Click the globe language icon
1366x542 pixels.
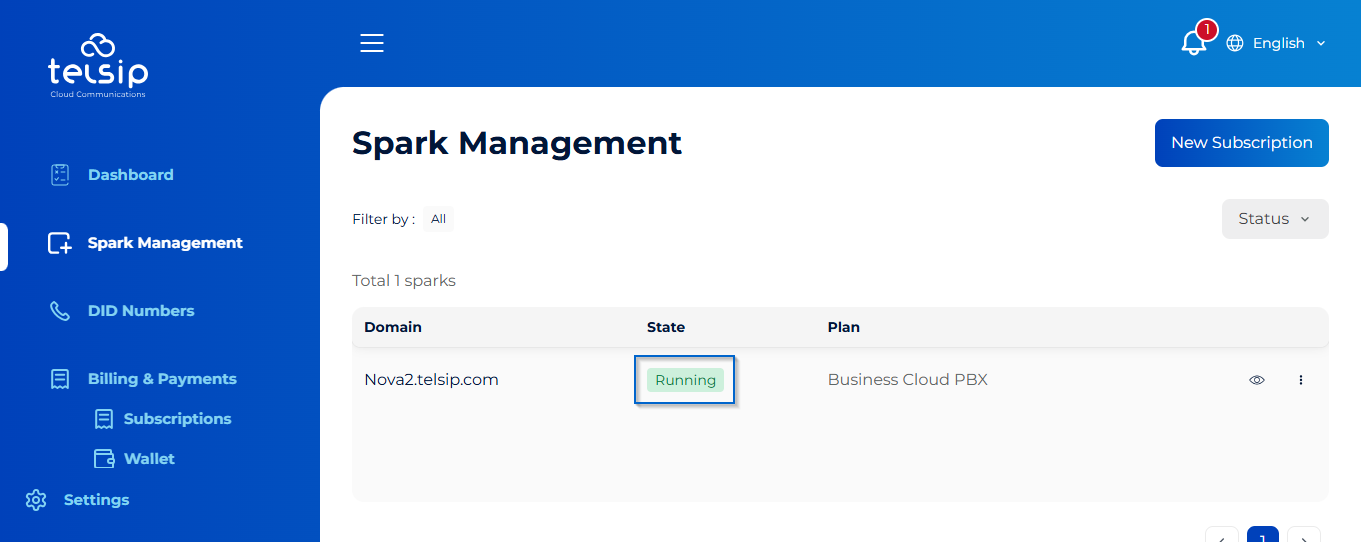[x=1235, y=43]
